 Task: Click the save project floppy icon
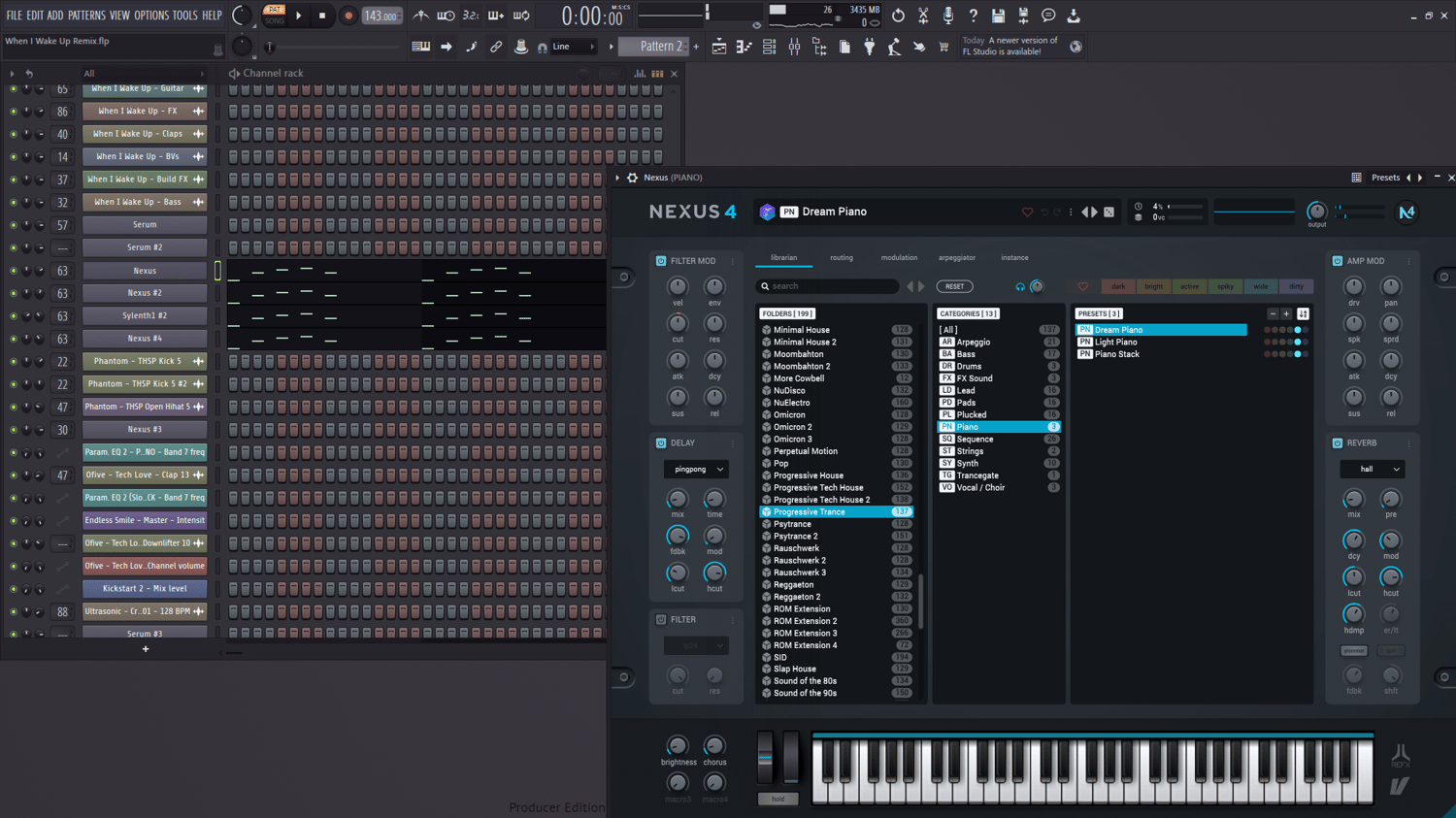[x=998, y=16]
